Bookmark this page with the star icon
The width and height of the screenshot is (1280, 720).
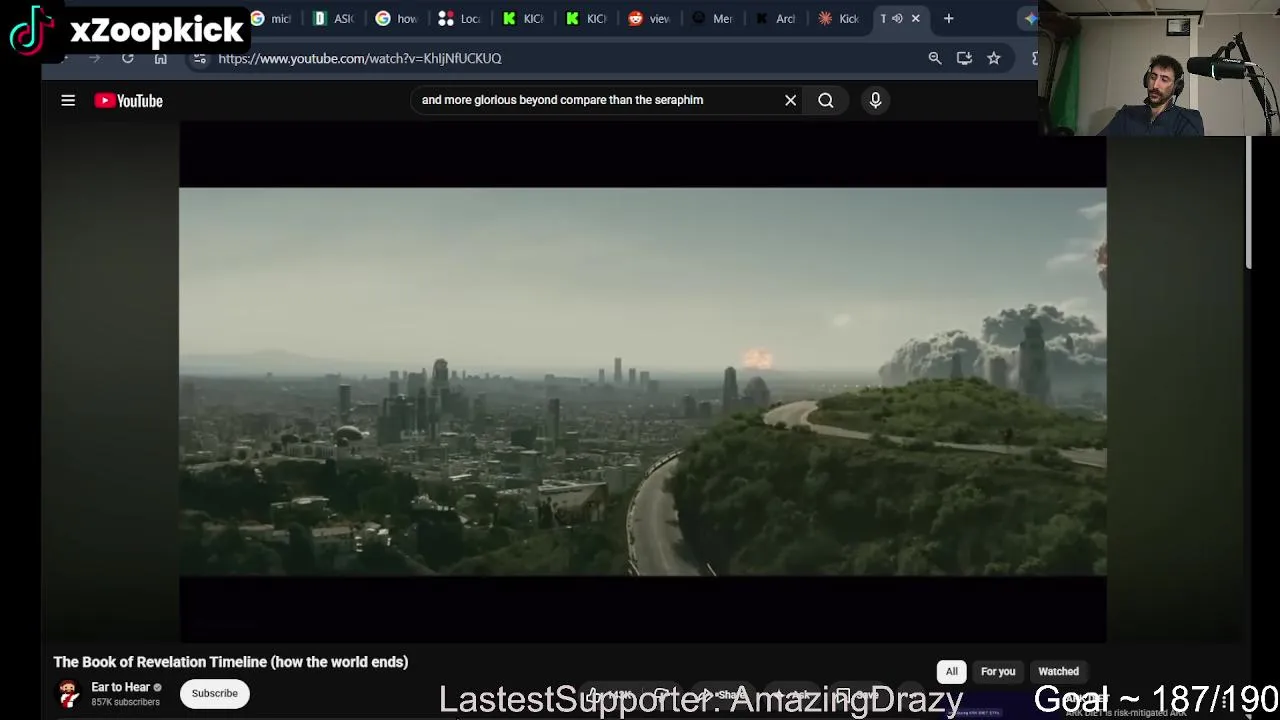pos(994,58)
